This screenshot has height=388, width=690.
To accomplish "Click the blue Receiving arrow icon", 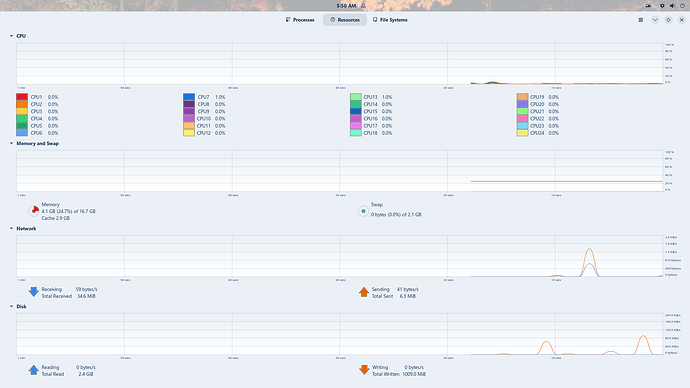I will coord(33,292).
